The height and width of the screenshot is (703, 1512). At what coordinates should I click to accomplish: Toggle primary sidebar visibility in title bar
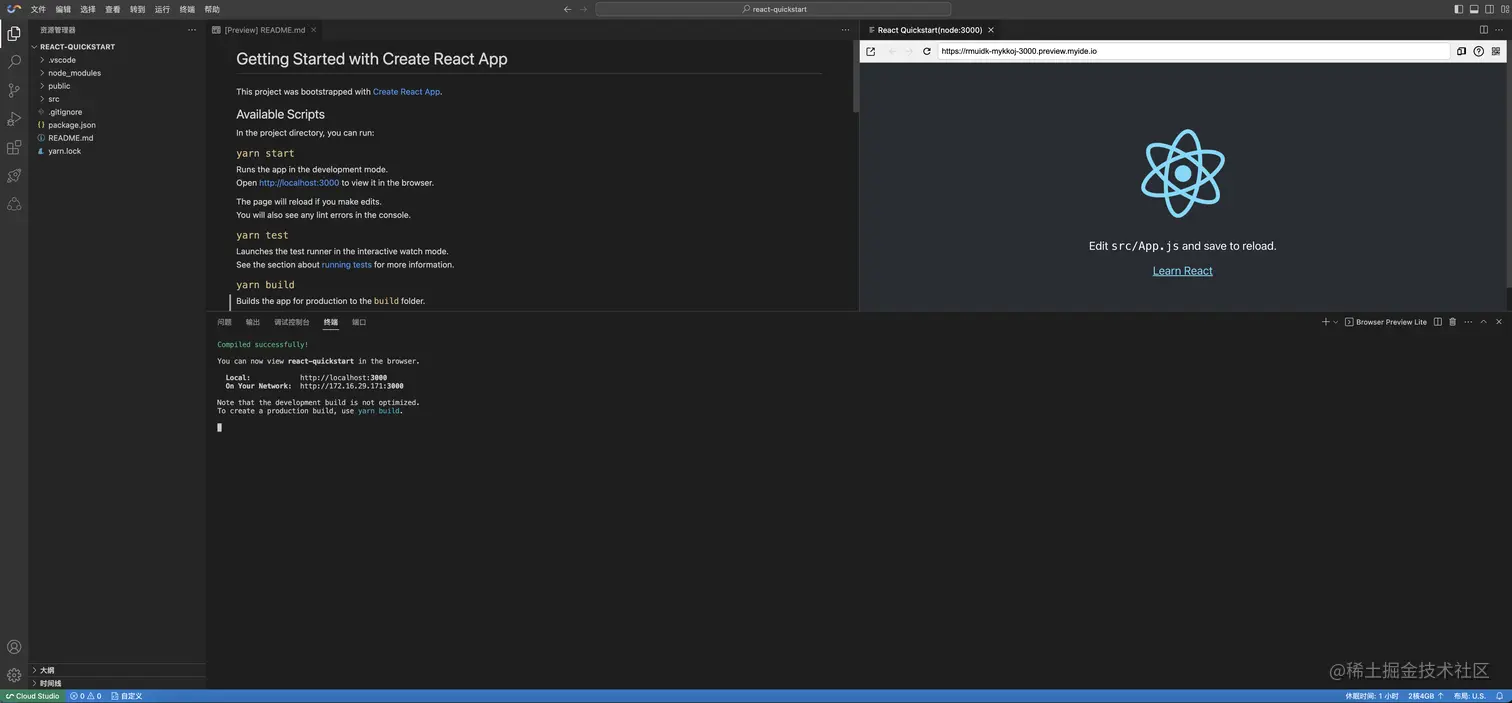[1458, 9]
